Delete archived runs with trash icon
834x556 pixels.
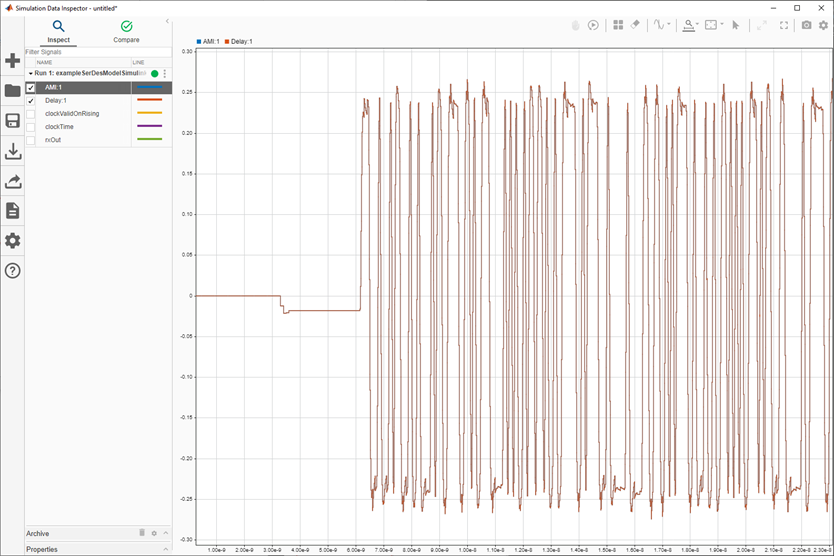142,533
